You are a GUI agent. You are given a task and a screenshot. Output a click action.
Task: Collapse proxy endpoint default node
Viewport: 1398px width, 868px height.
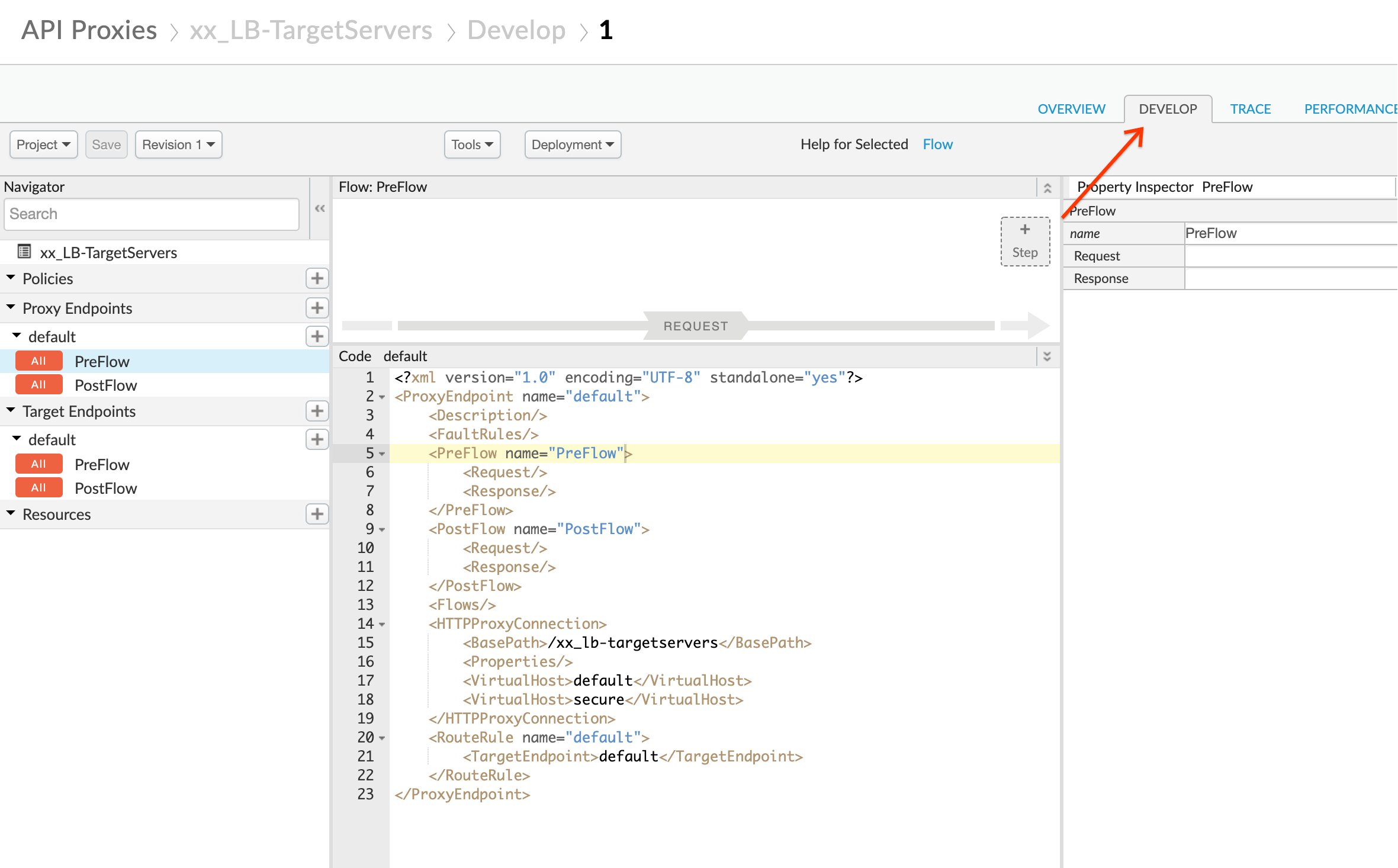pyautogui.click(x=17, y=336)
